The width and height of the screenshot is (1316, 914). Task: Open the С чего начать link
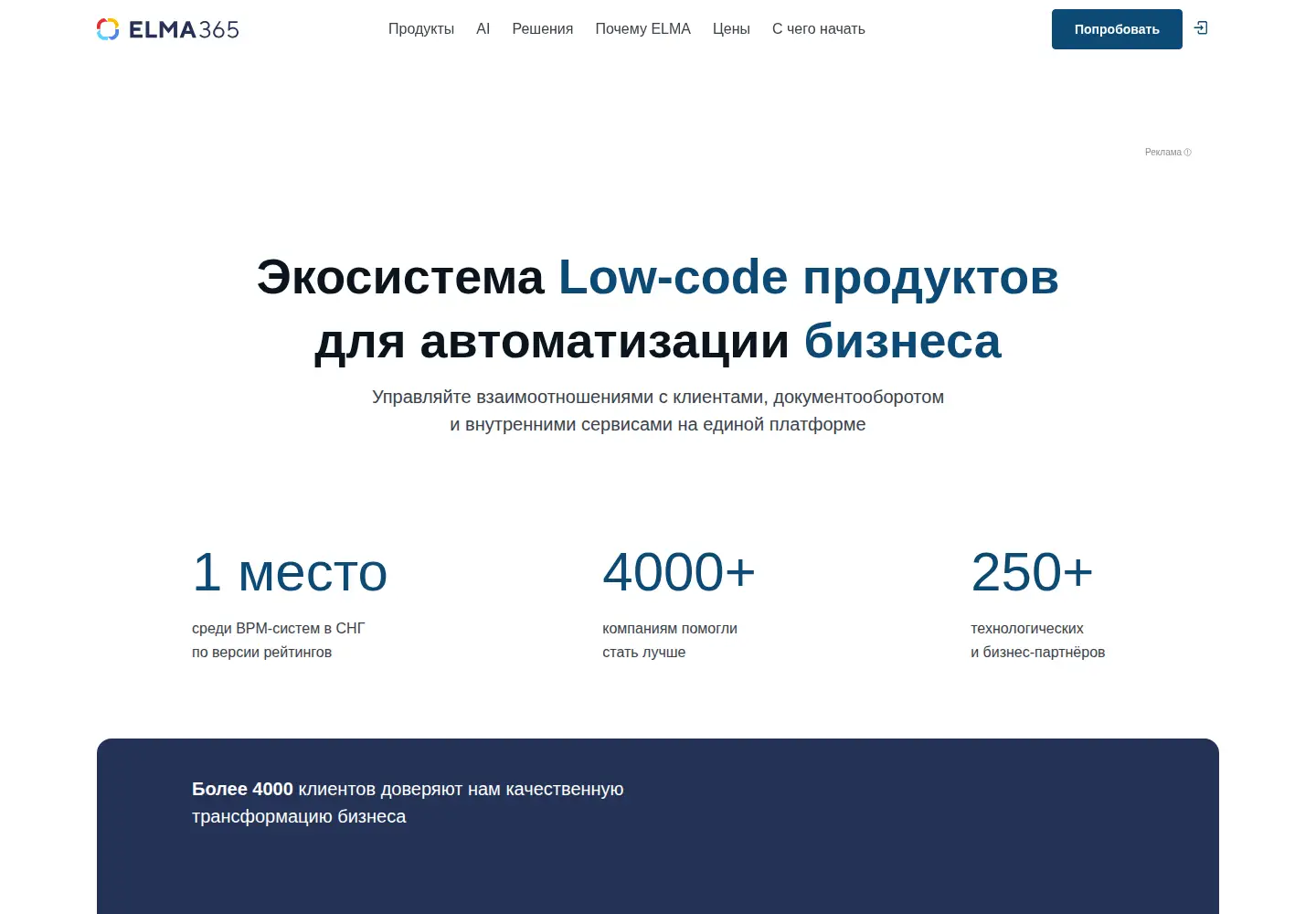[x=819, y=29]
